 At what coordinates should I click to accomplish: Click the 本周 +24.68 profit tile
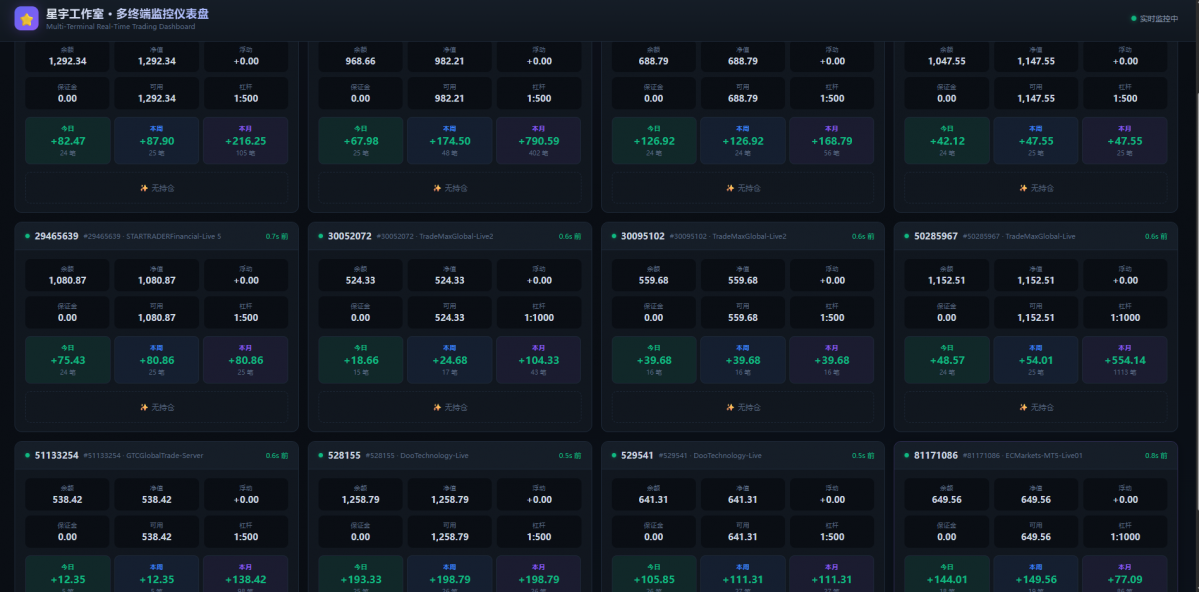click(450, 360)
